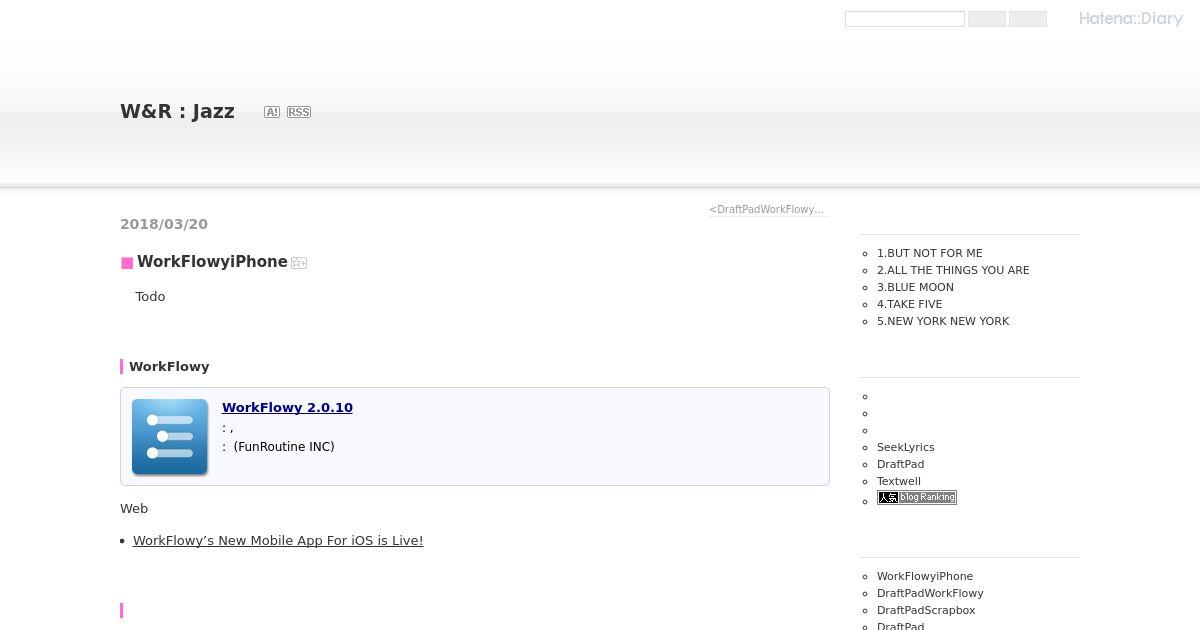Click the WorkFlowy app icon image
This screenshot has width=1200, height=630.
170,437
